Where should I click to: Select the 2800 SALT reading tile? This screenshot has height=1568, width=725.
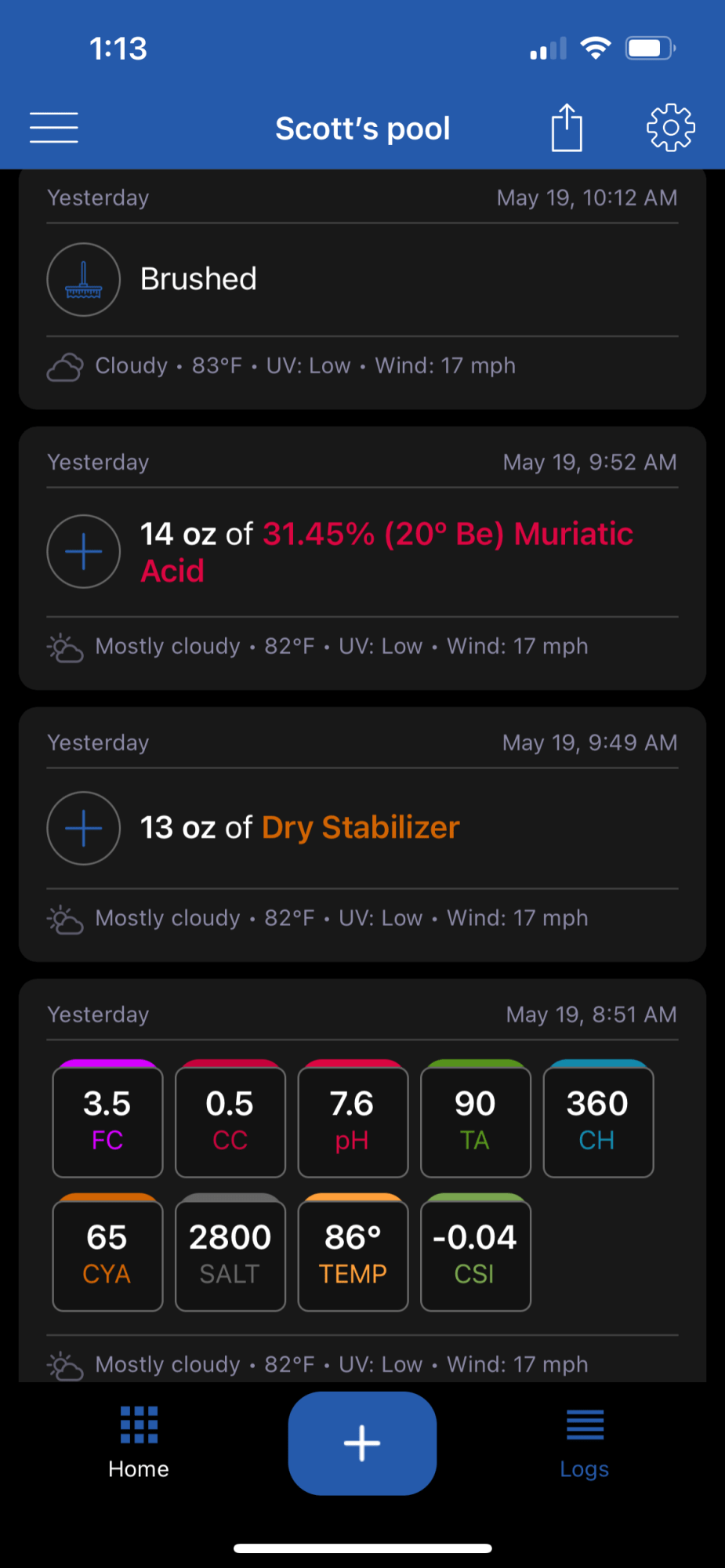point(230,1253)
